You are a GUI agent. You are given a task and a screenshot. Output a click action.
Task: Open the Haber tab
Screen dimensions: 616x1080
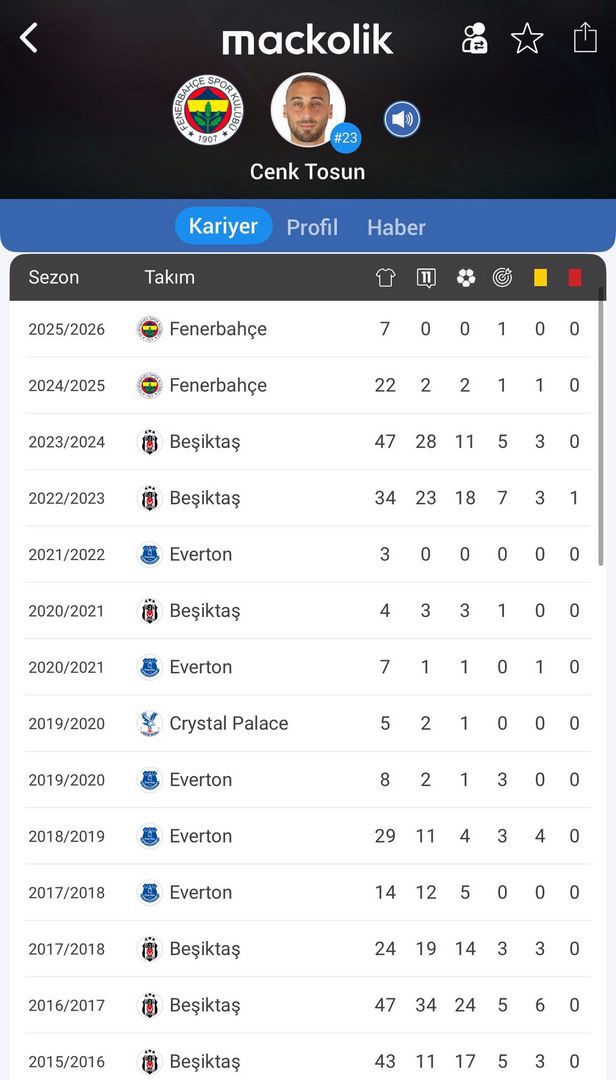pos(396,227)
